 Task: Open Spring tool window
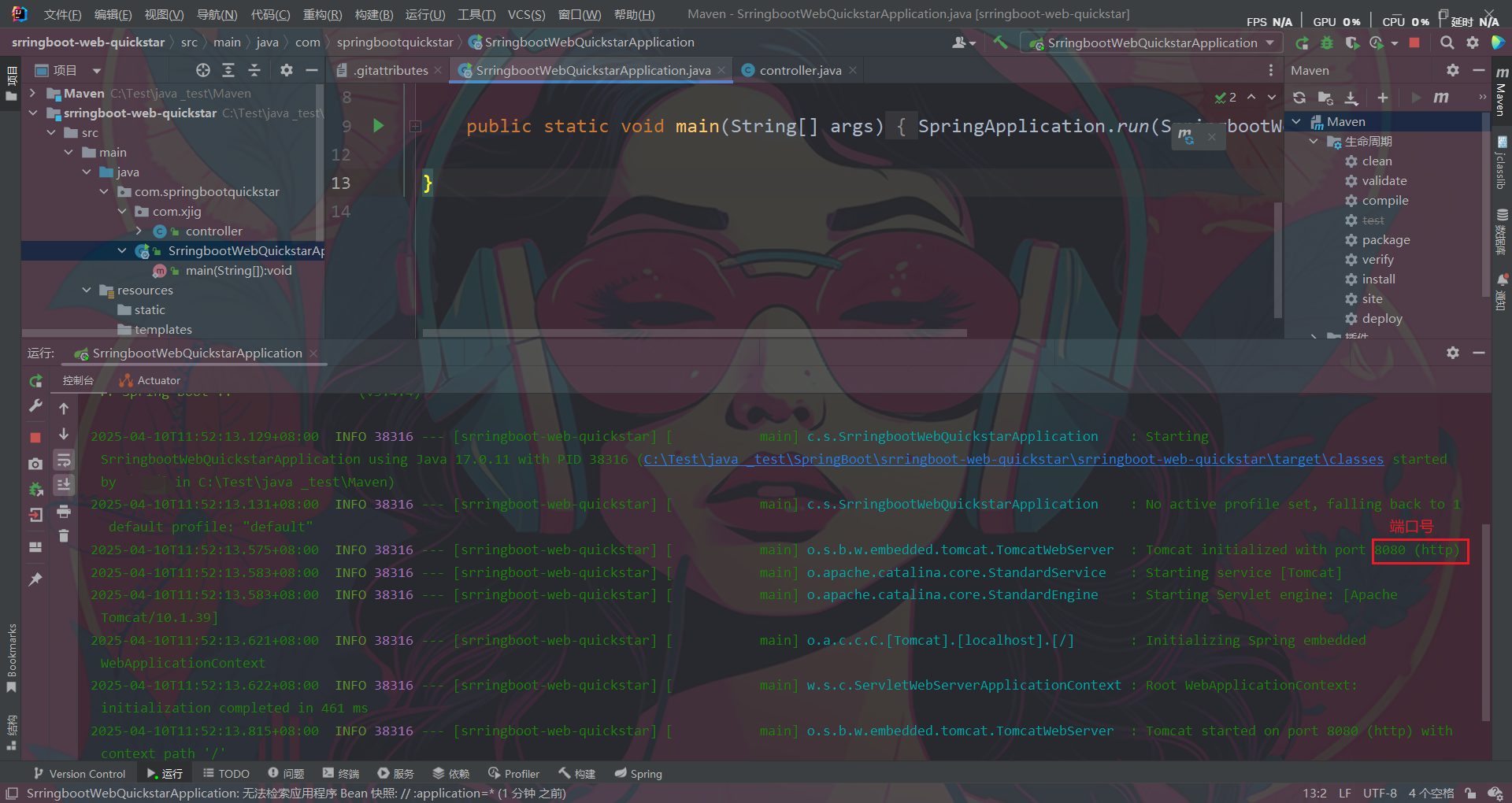(639, 774)
